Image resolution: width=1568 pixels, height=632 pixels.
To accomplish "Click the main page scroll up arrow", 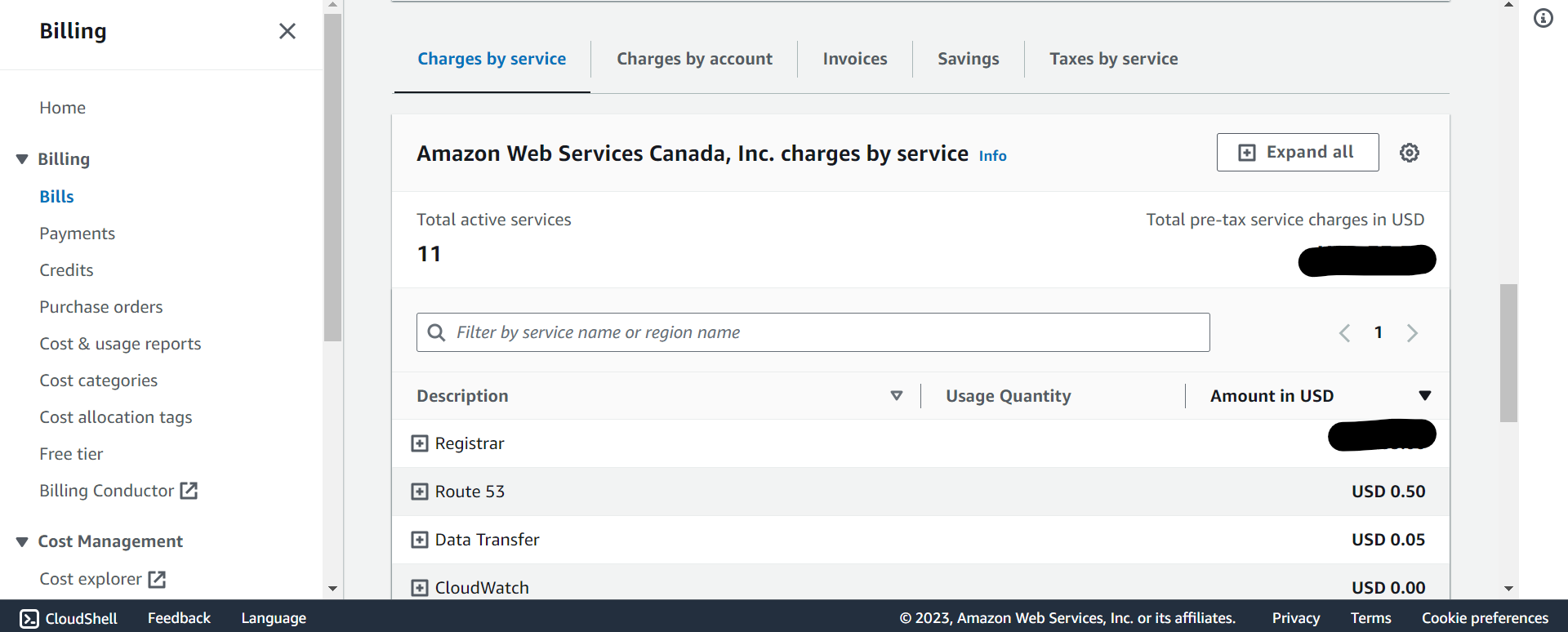I will pyautogui.click(x=1508, y=5).
